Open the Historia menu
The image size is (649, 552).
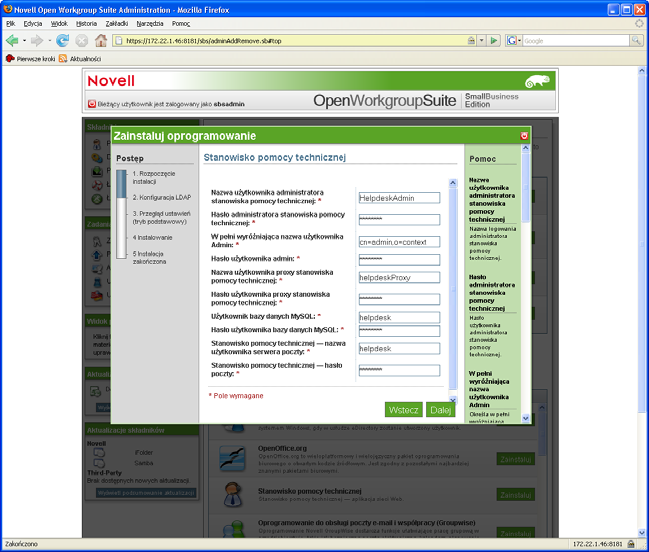pos(87,24)
